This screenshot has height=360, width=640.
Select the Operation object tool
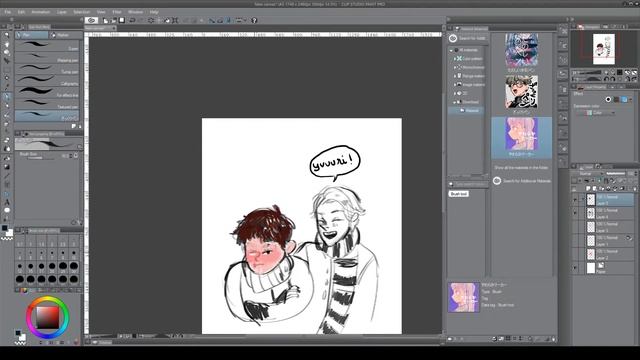[x=7, y=52]
